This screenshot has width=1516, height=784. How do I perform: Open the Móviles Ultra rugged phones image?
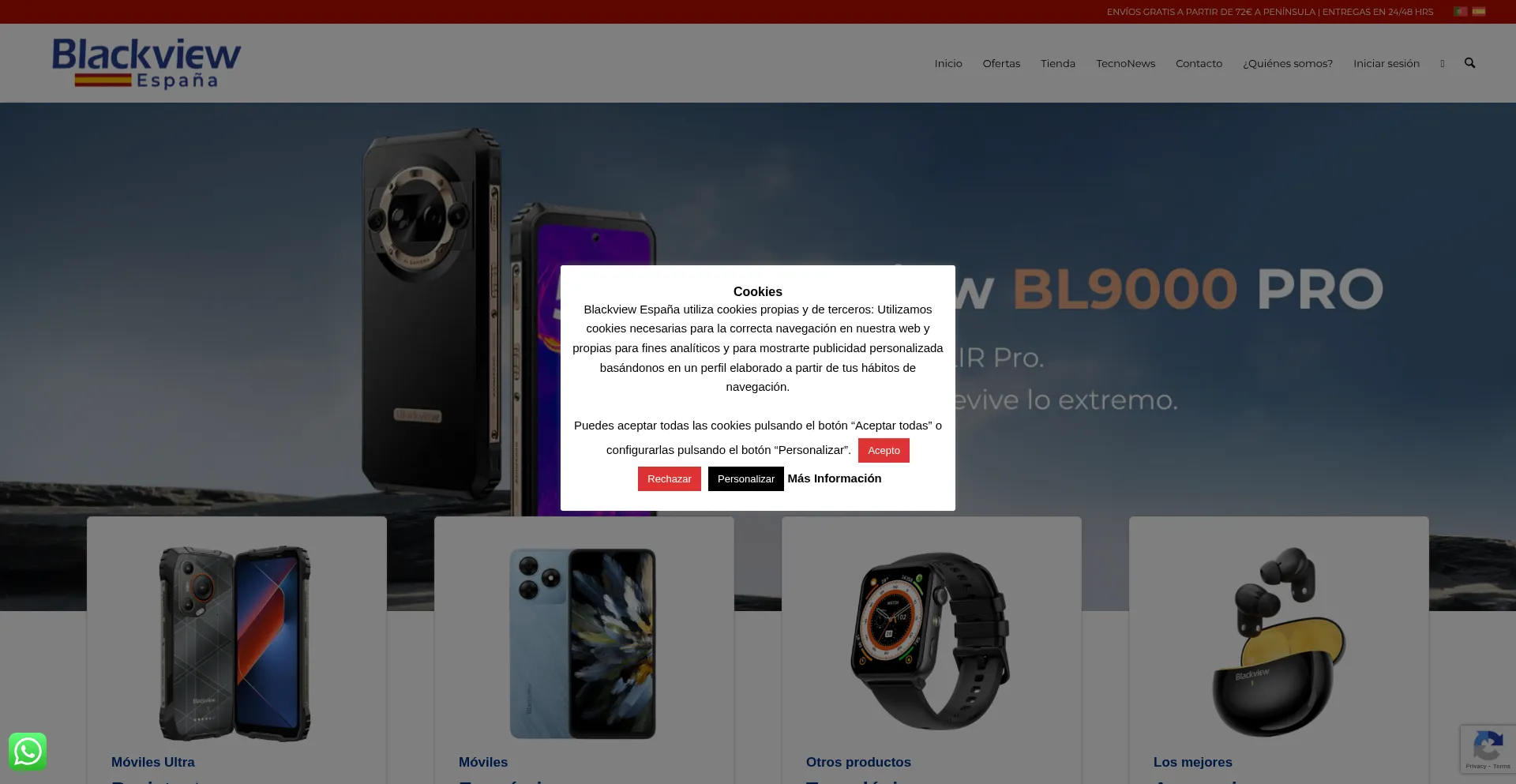pos(235,643)
